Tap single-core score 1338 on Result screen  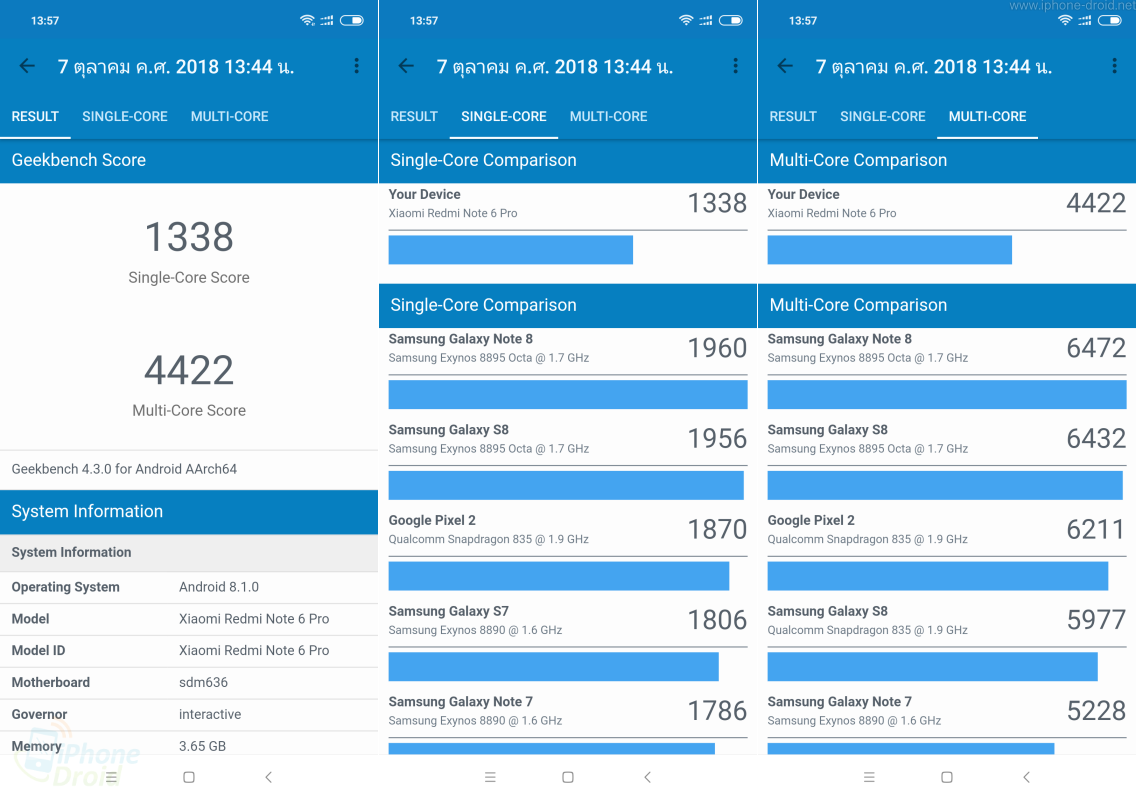coord(189,237)
